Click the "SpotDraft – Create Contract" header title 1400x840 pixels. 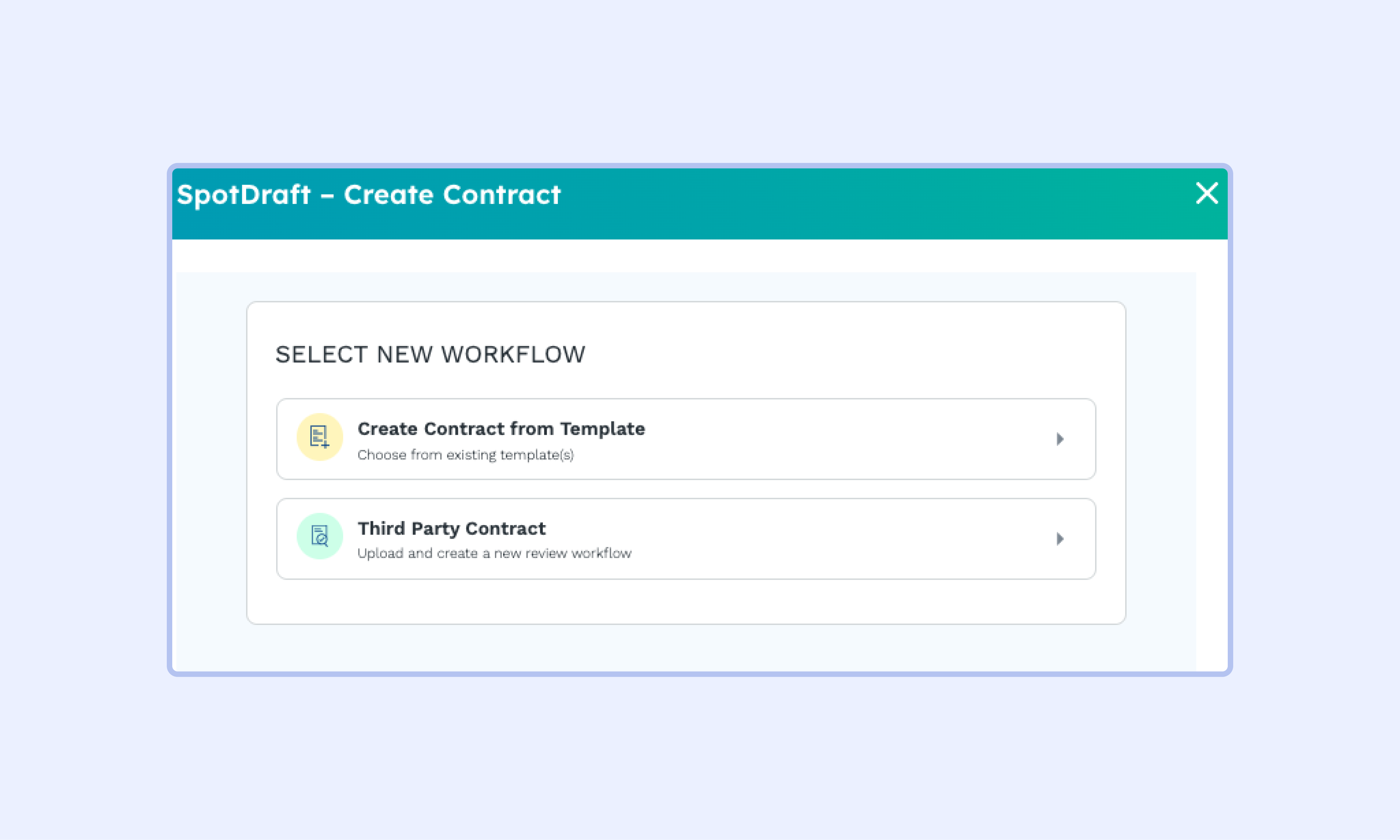pyautogui.click(x=368, y=195)
